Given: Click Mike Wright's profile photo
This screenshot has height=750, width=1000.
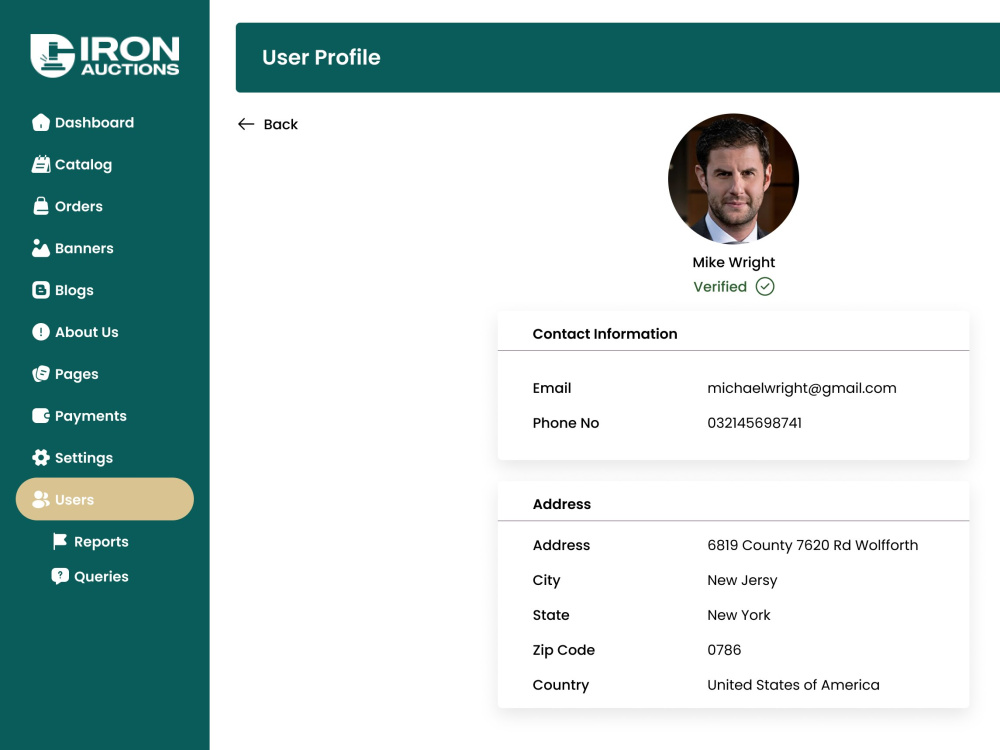Looking at the screenshot, I should [x=733, y=179].
